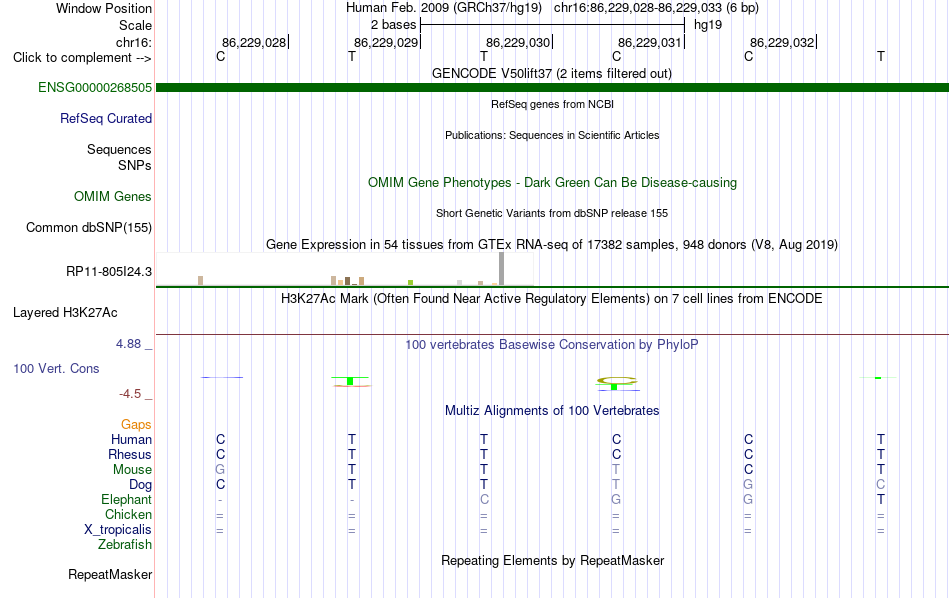Click Short Genetic Variants from dbSNP title
The width and height of the screenshot is (950, 598).
coord(552,213)
